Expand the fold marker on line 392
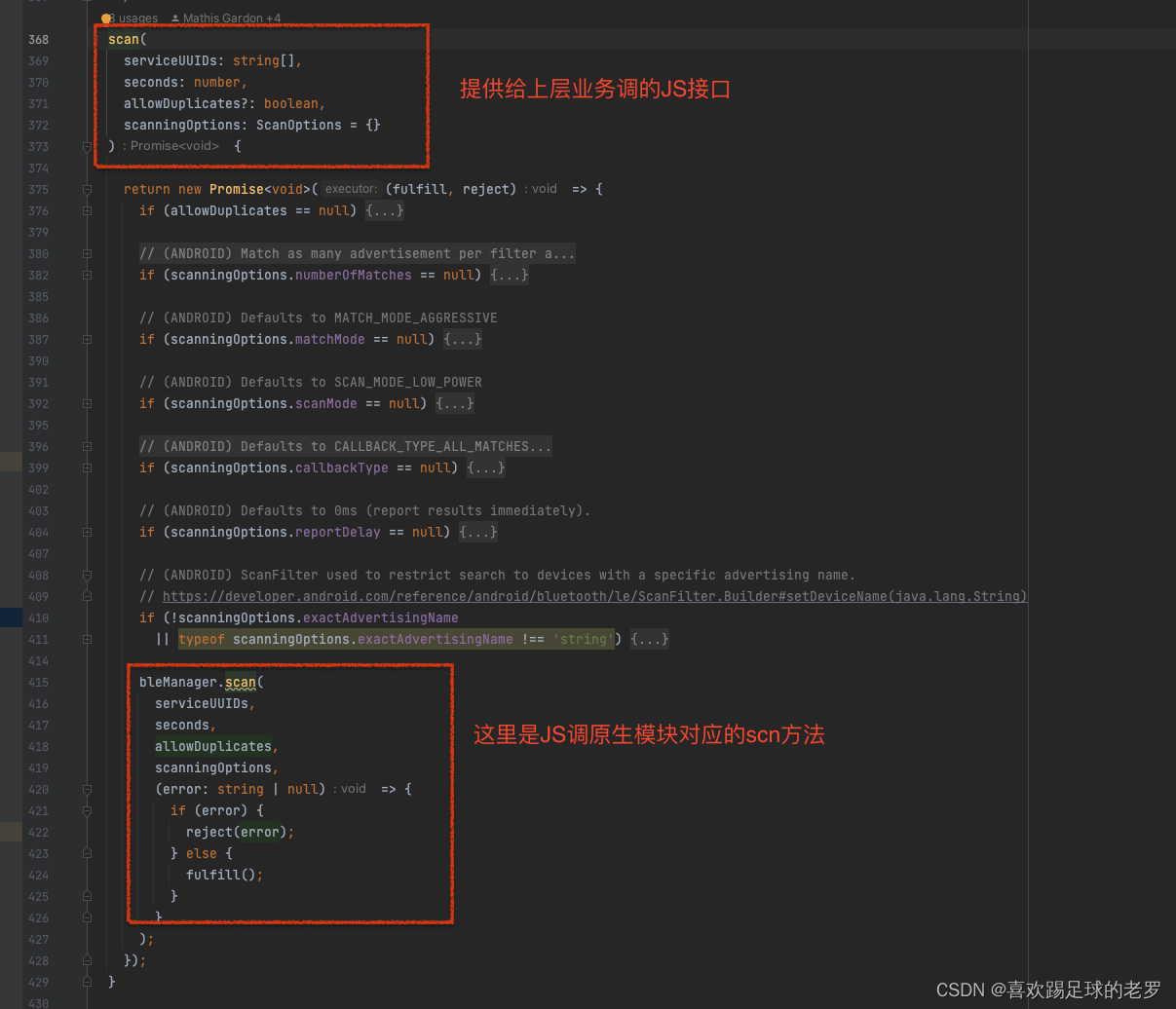Screen dimensions: 1176x1009 (x=87, y=404)
